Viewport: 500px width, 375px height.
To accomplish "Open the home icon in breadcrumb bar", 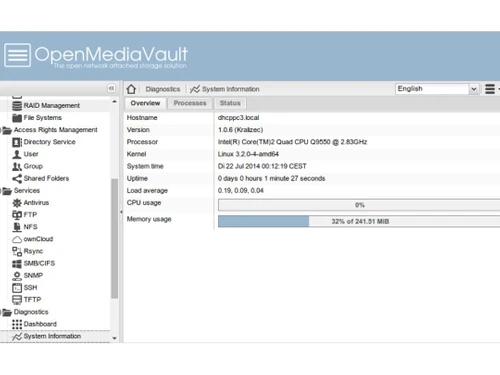I will 131,89.
